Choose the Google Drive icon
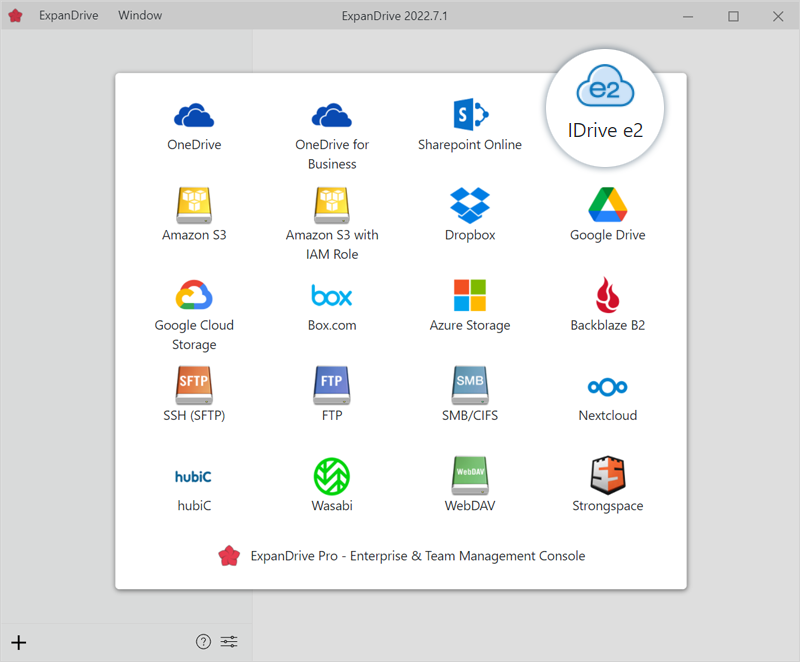 coord(608,205)
